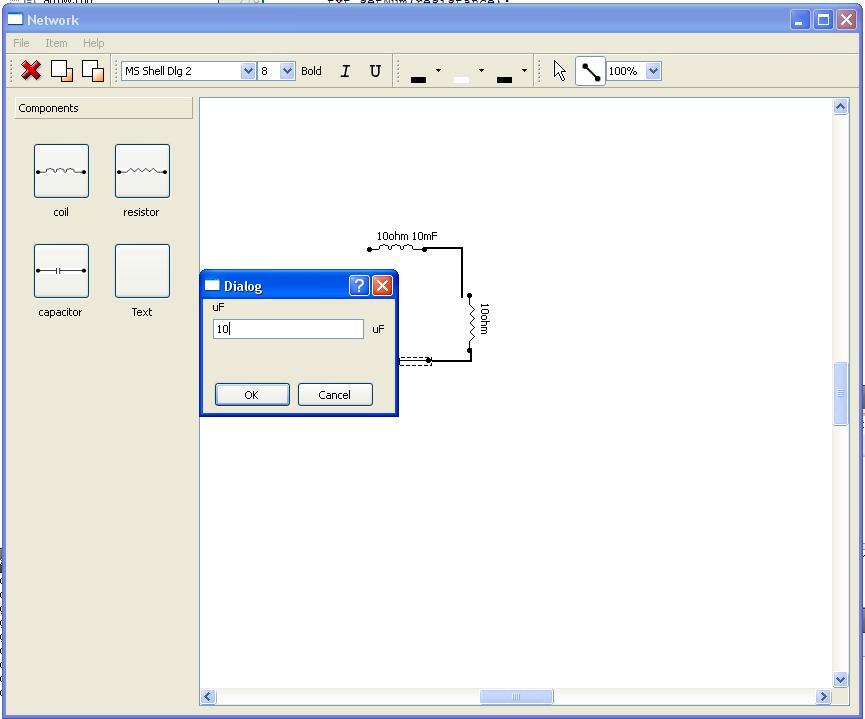This screenshot has height=719, width=865.
Task: Toggle italic text formatting
Action: 345,71
